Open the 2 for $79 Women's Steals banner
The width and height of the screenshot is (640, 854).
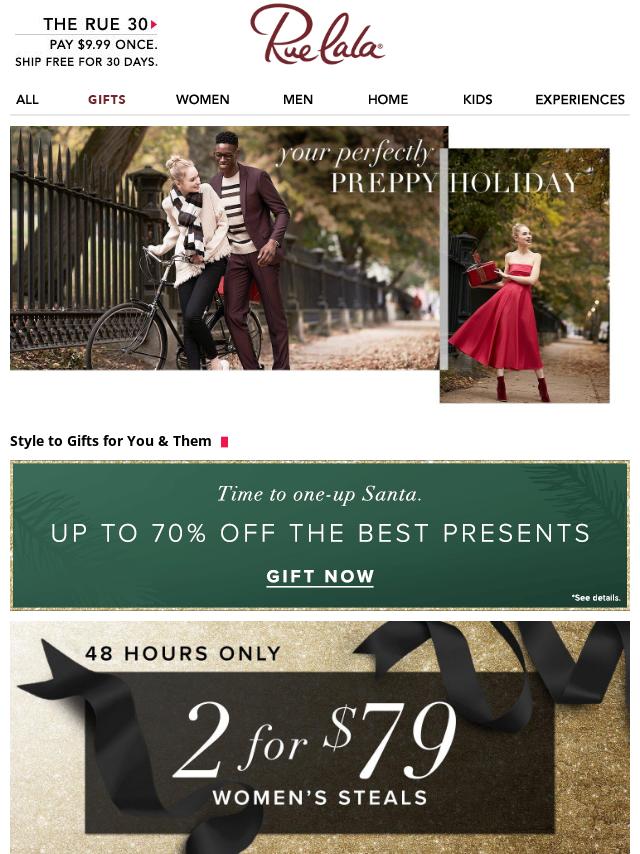point(320,737)
